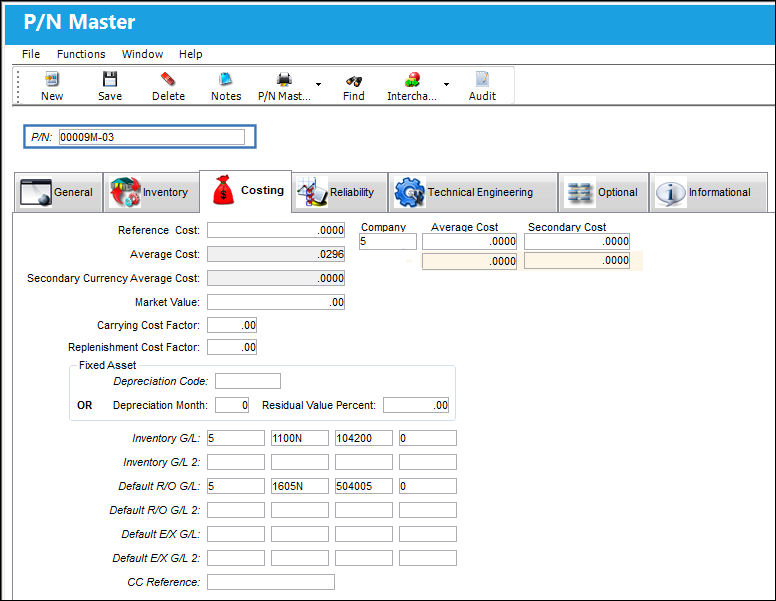Click the Average Cost column header

pos(464,227)
